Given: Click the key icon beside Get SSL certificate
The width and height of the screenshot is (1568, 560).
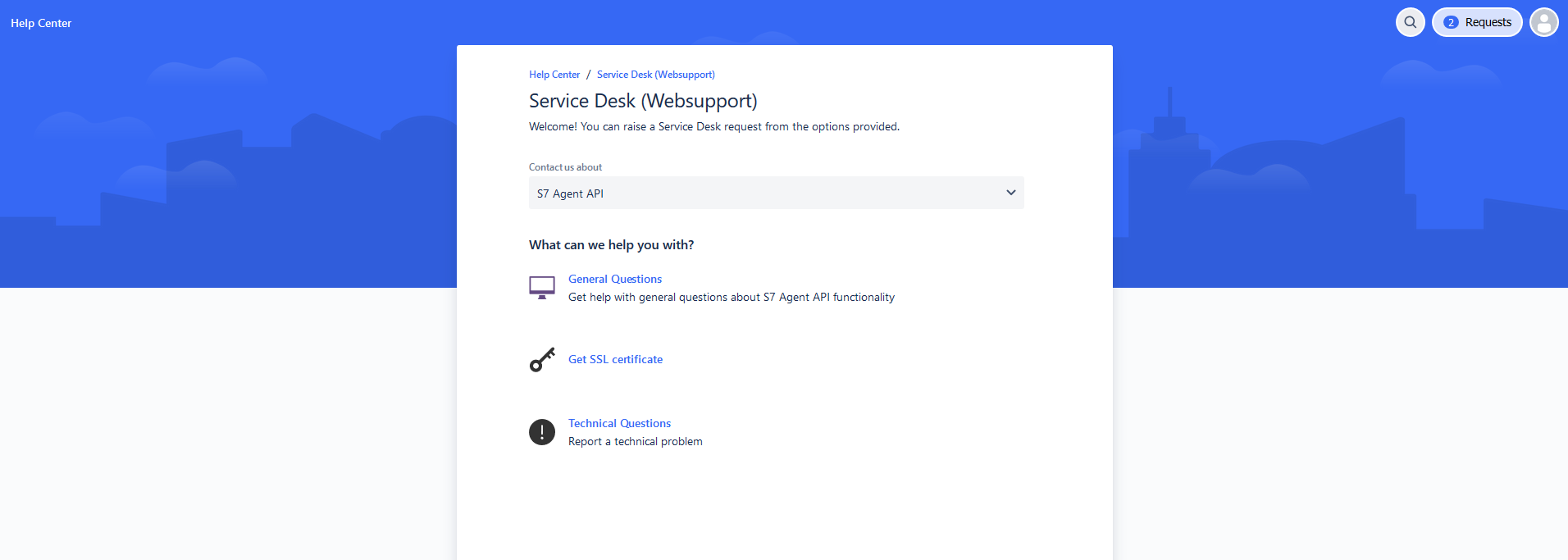Looking at the screenshot, I should pyautogui.click(x=542, y=359).
